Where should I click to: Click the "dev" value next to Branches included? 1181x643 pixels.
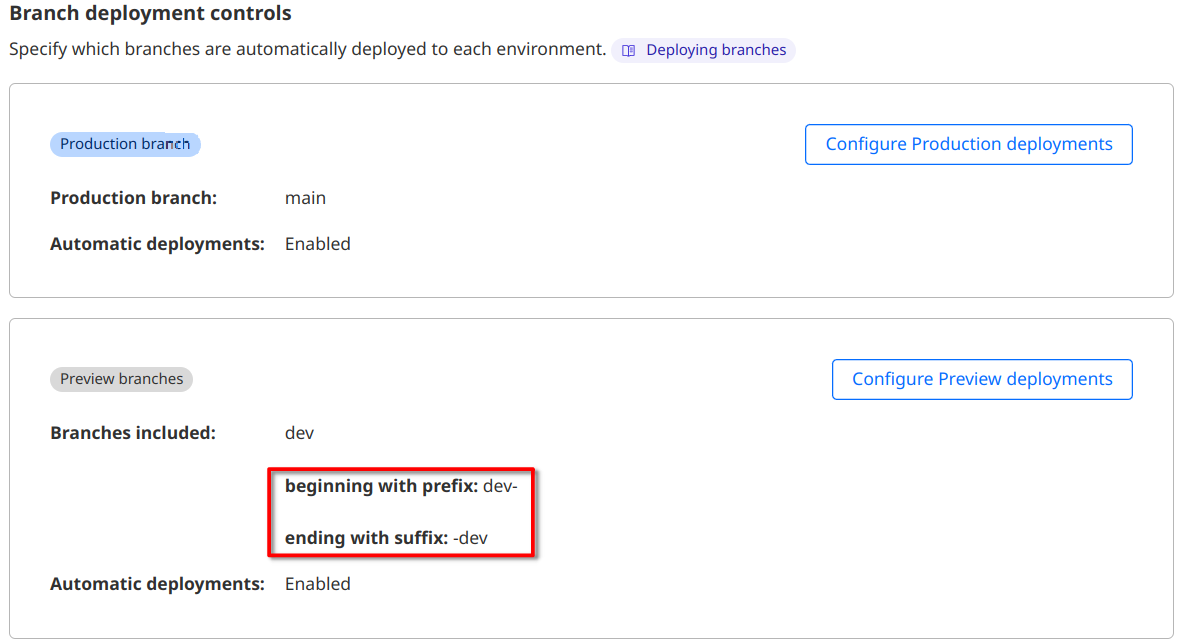(299, 433)
